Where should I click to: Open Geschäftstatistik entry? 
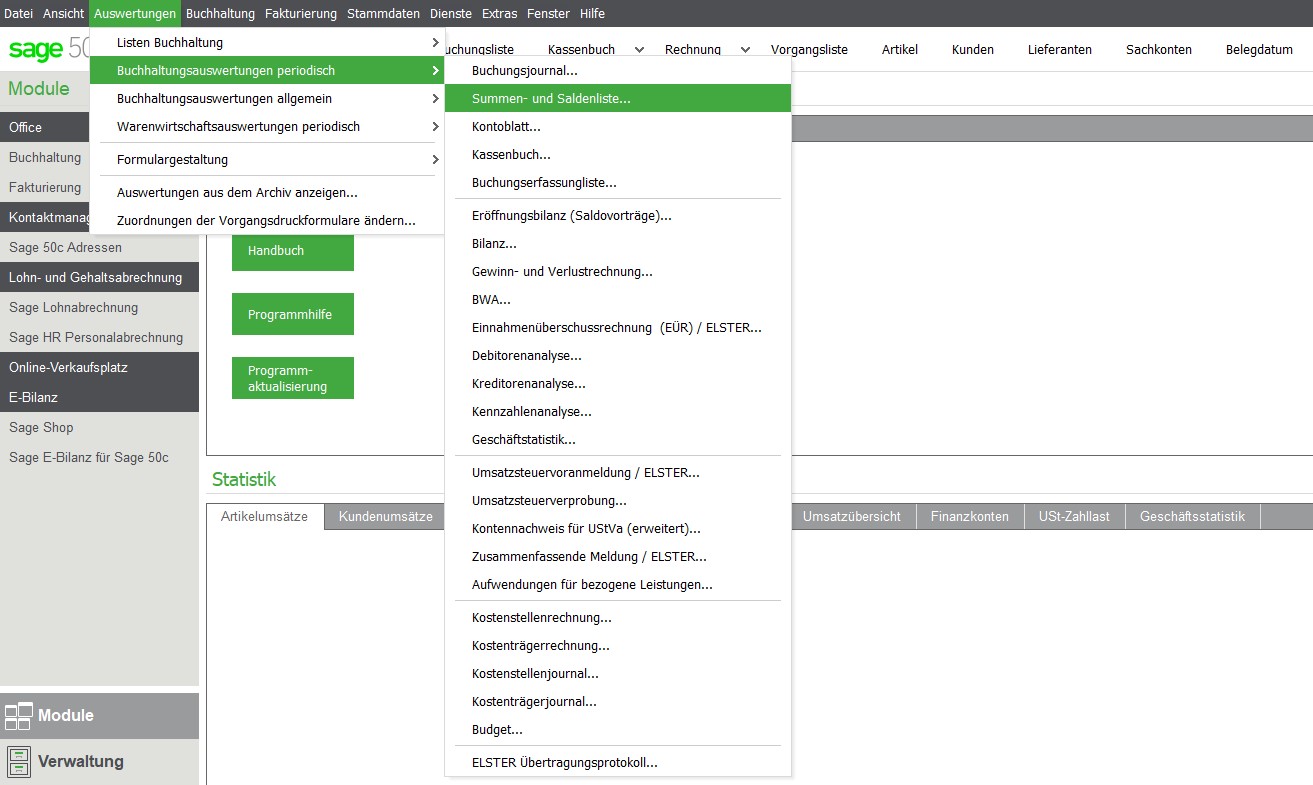pos(618,439)
